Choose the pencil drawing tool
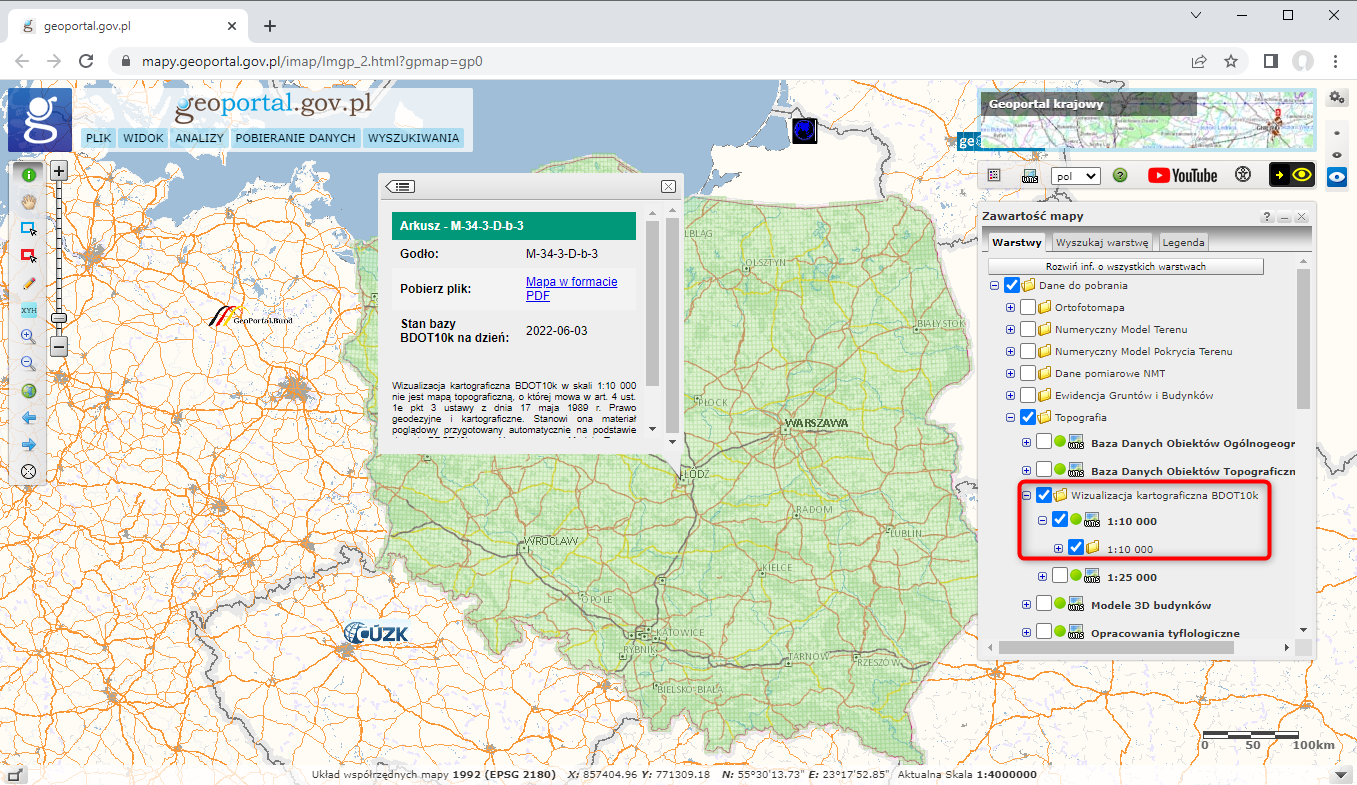 click(x=29, y=284)
